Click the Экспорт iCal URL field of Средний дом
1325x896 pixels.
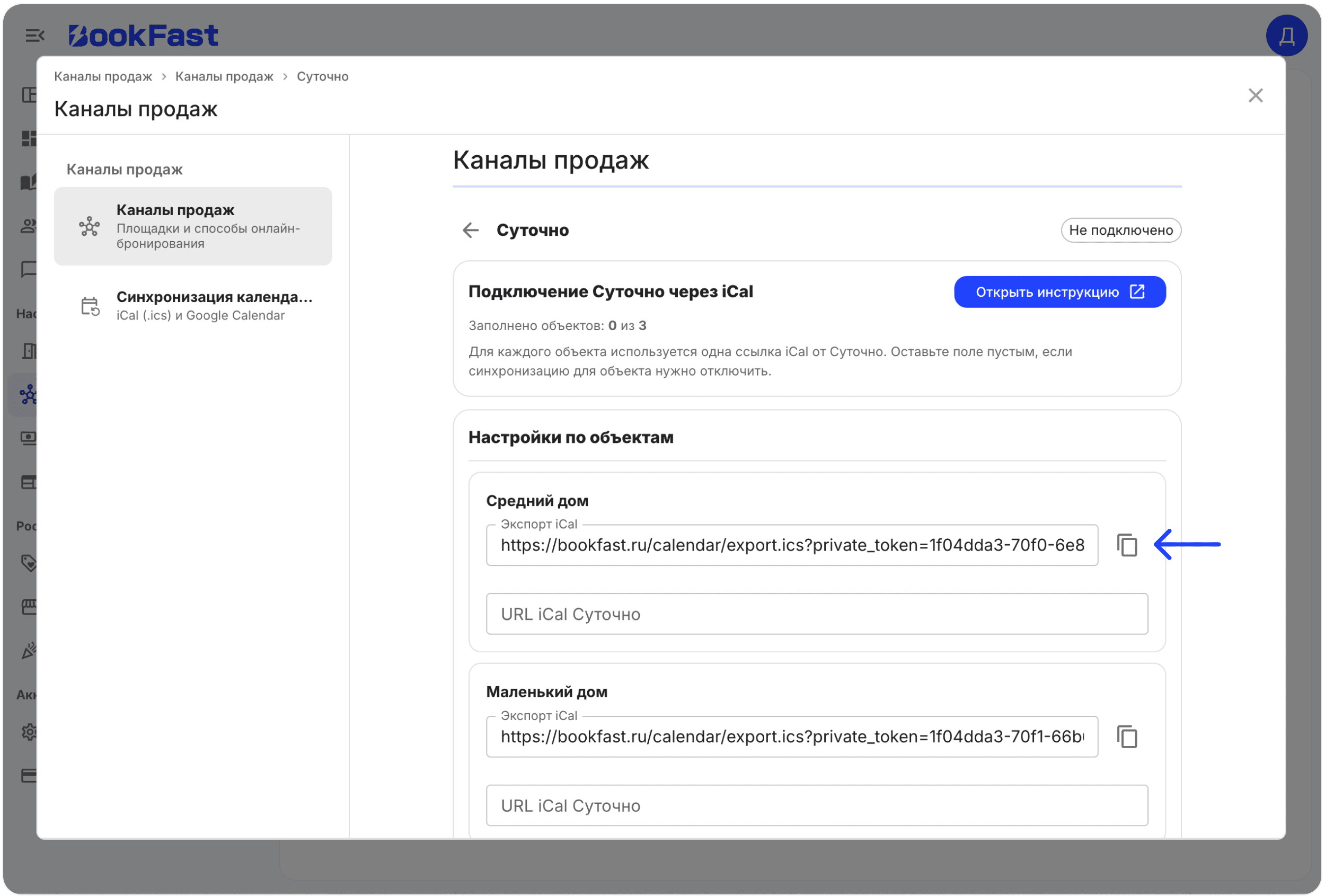(792, 545)
